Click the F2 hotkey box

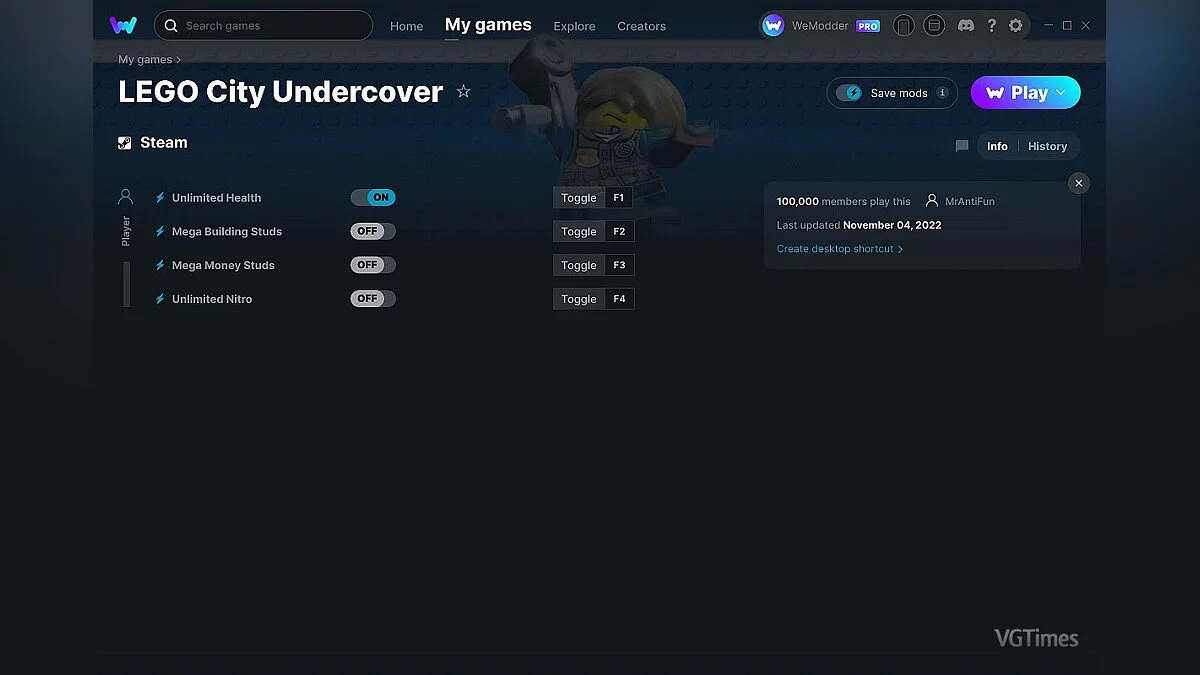coord(619,232)
